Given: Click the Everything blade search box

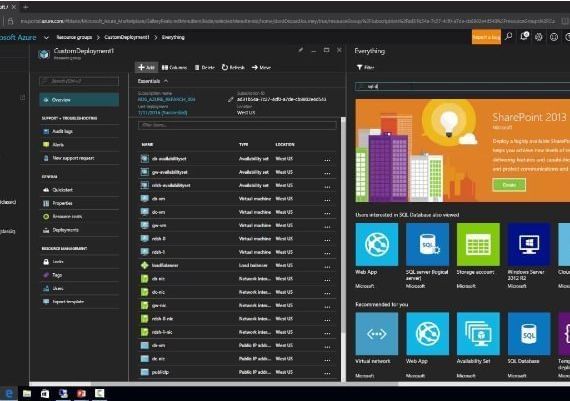Looking at the screenshot, I should (x=462, y=87).
